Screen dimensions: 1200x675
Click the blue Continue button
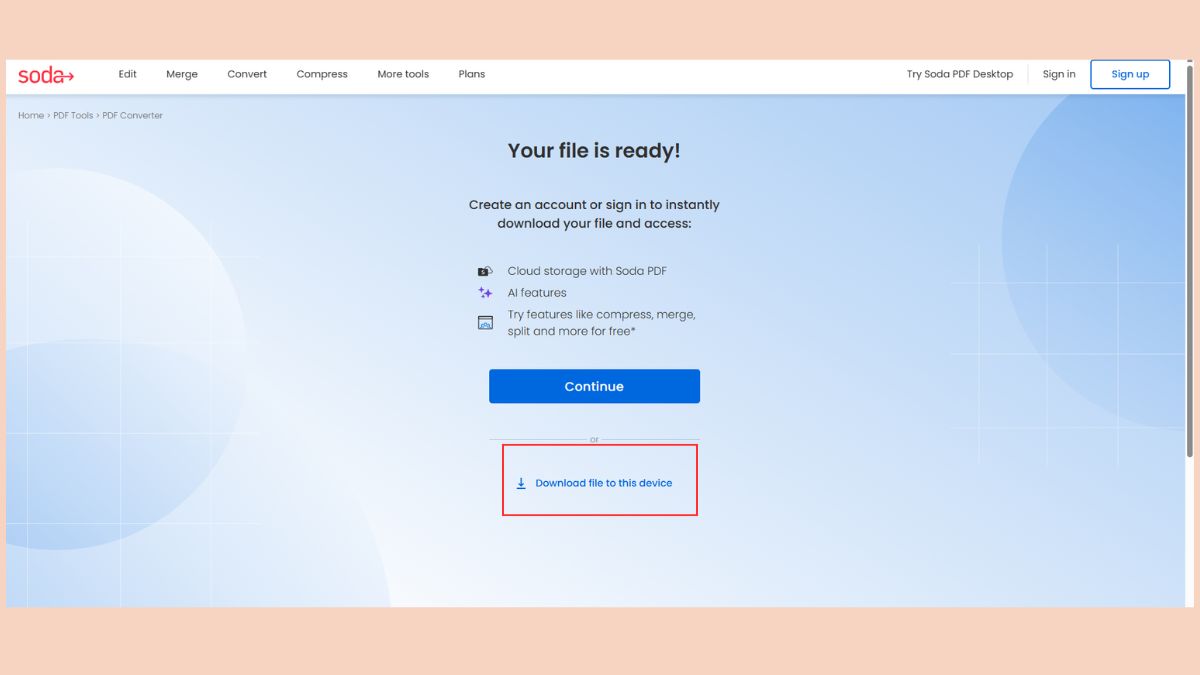pyautogui.click(x=594, y=386)
